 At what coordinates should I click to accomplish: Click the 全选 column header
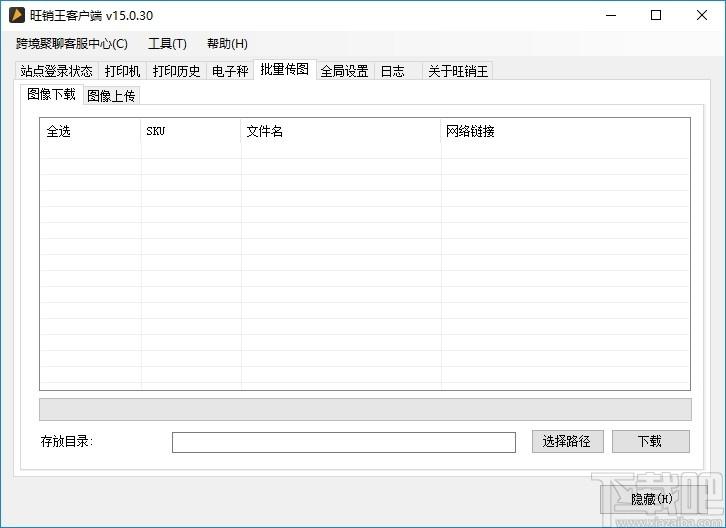pyautogui.click(x=90, y=131)
